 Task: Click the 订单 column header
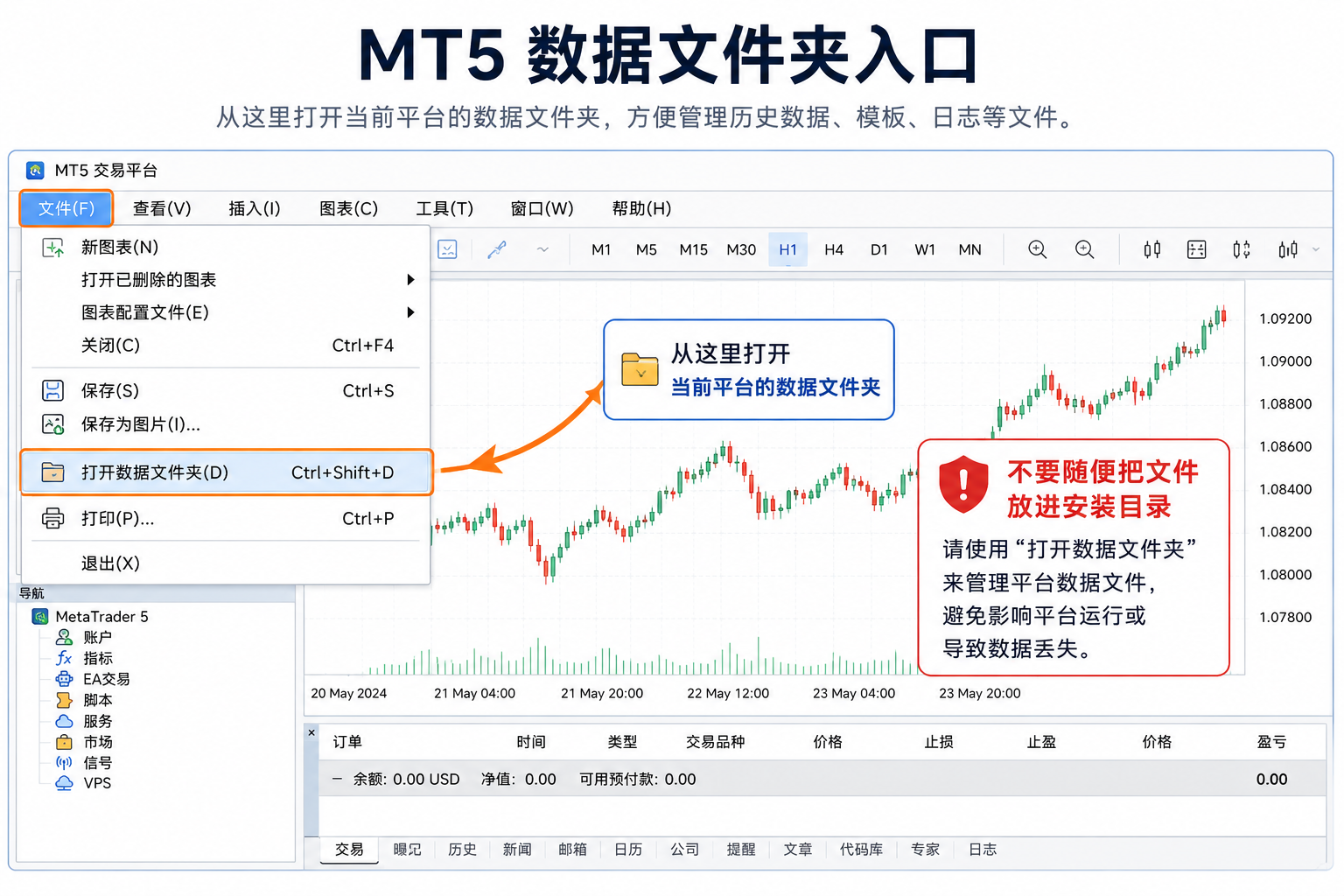tap(347, 742)
